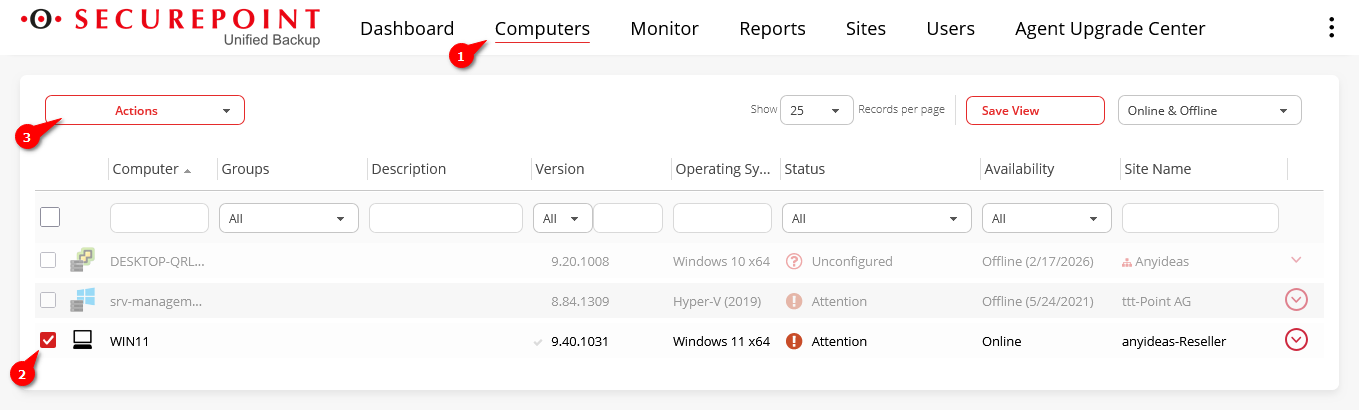The height and width of the screenshot is (410, 1359).
Task: Click the red Attention icon for WIN11
Action: click(794, 341)
